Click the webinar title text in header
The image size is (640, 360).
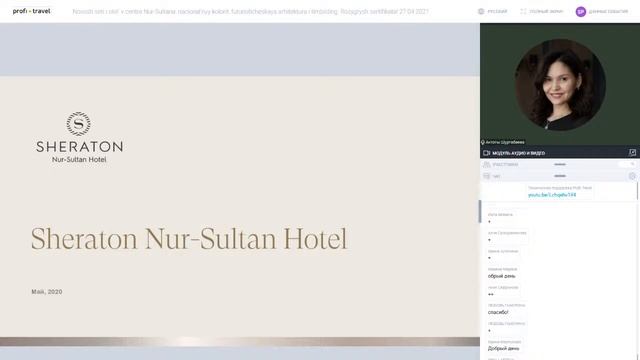pos(250,11)
